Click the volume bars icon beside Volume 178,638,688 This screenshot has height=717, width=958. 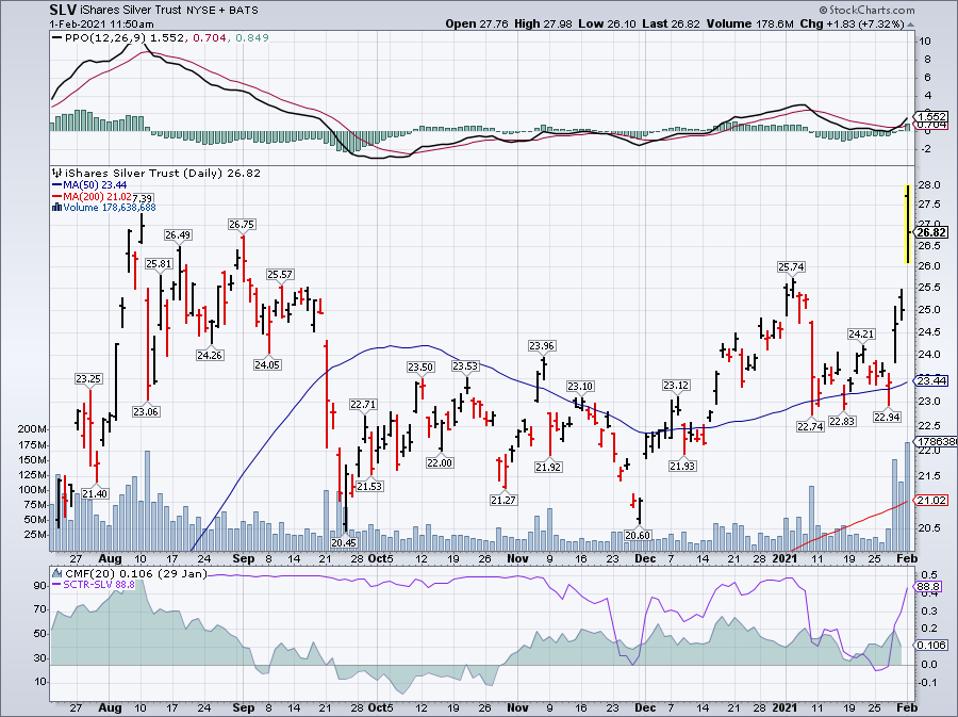click(57, 207)
